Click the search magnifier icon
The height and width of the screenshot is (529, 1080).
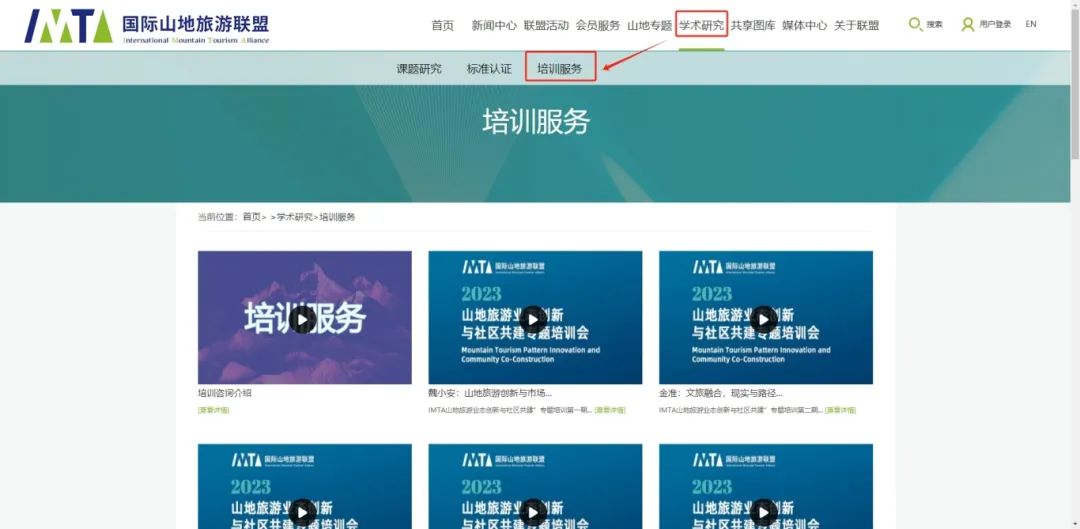[915, 25]
